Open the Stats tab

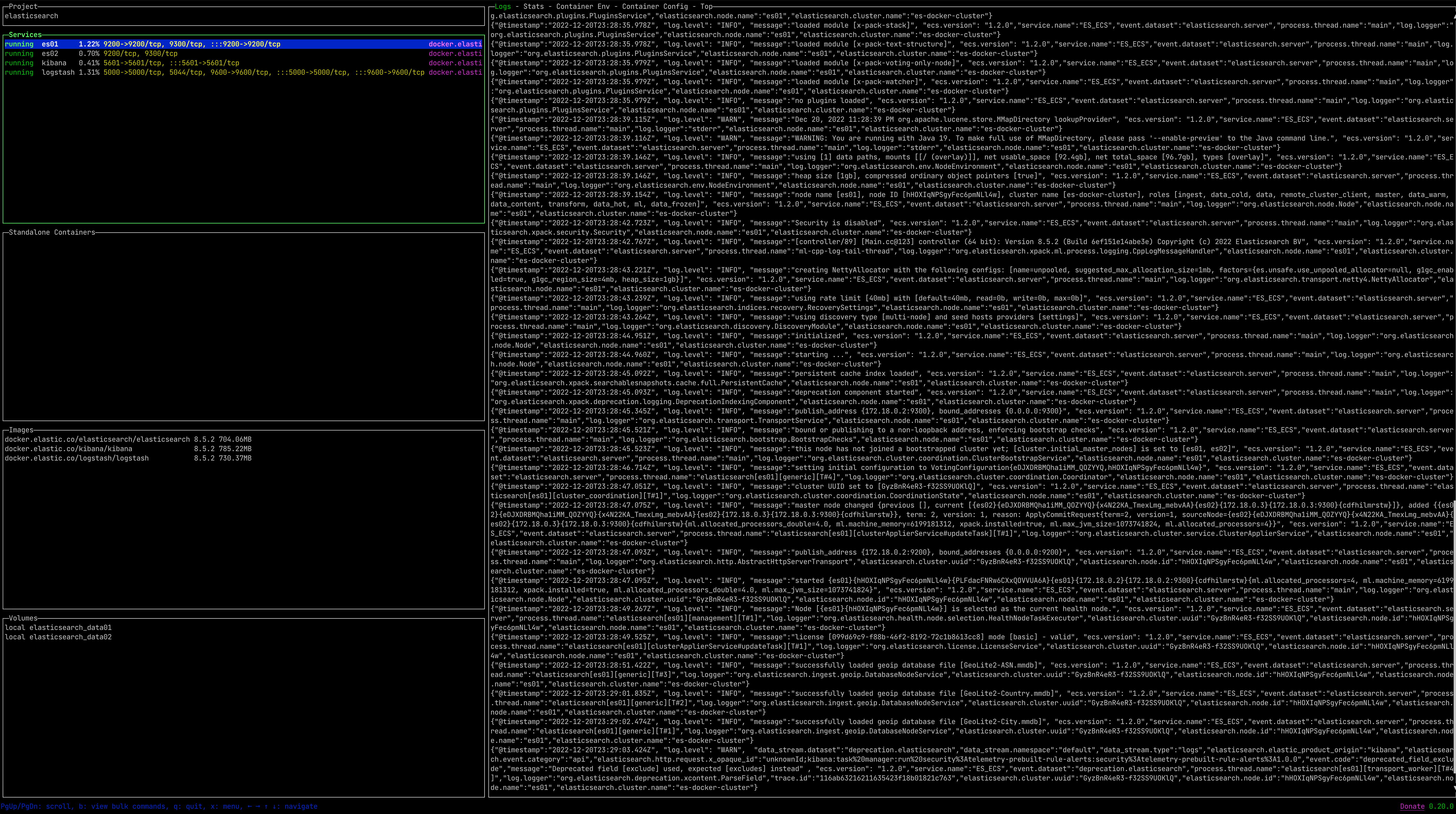tap(533, 6)
